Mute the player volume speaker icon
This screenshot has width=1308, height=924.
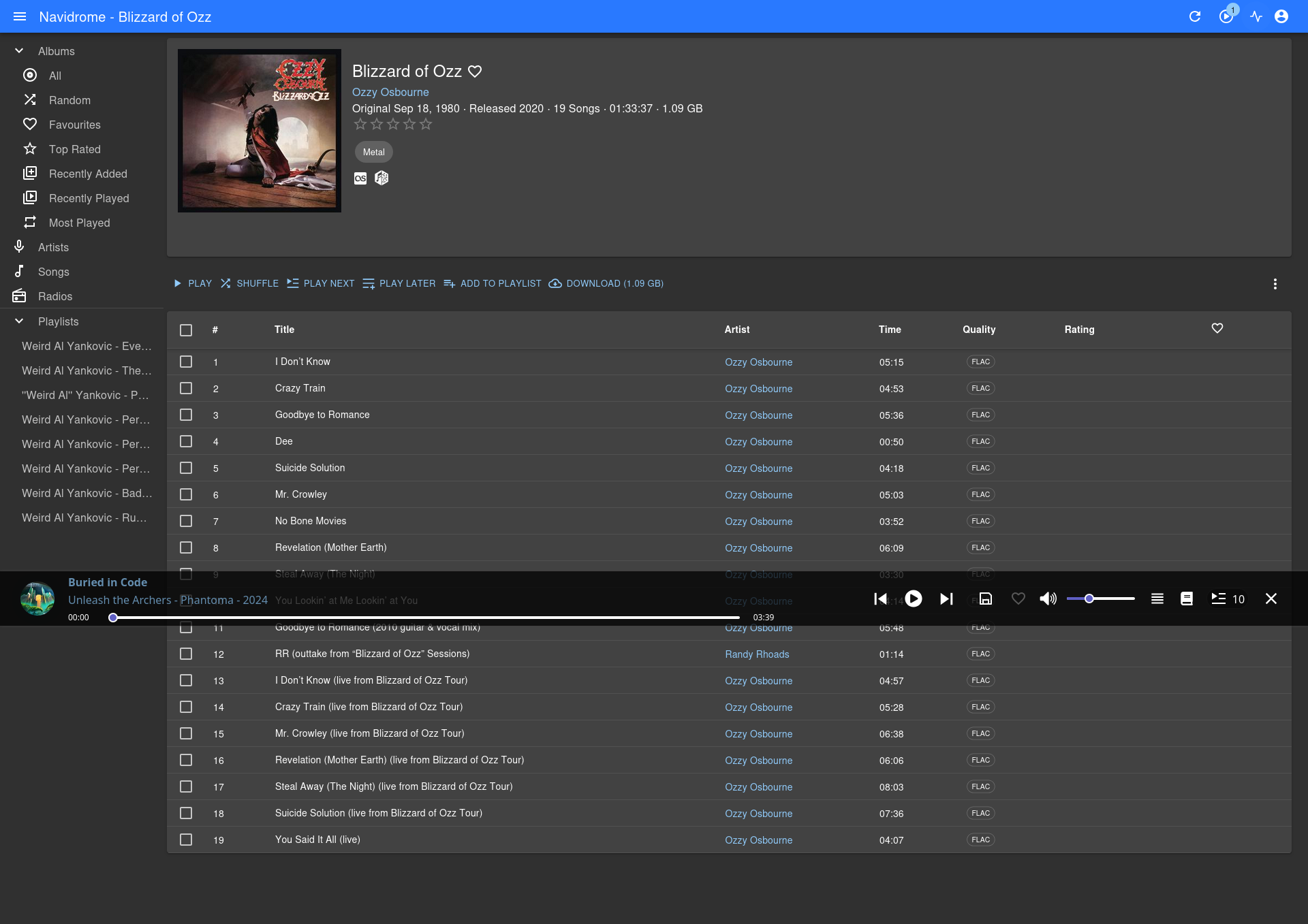(1048, 599)
